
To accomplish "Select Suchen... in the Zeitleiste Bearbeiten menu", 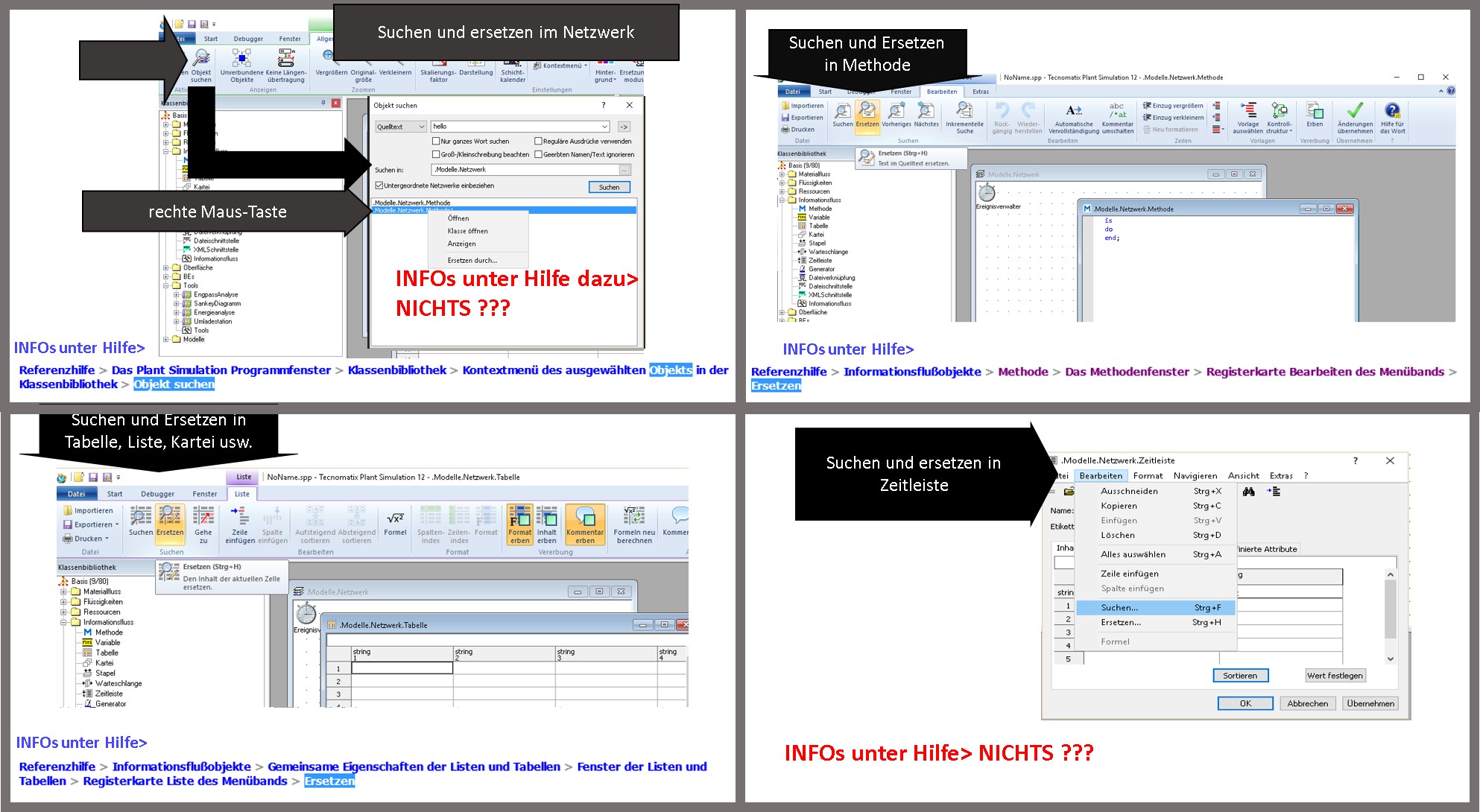I will [1156, 608].
